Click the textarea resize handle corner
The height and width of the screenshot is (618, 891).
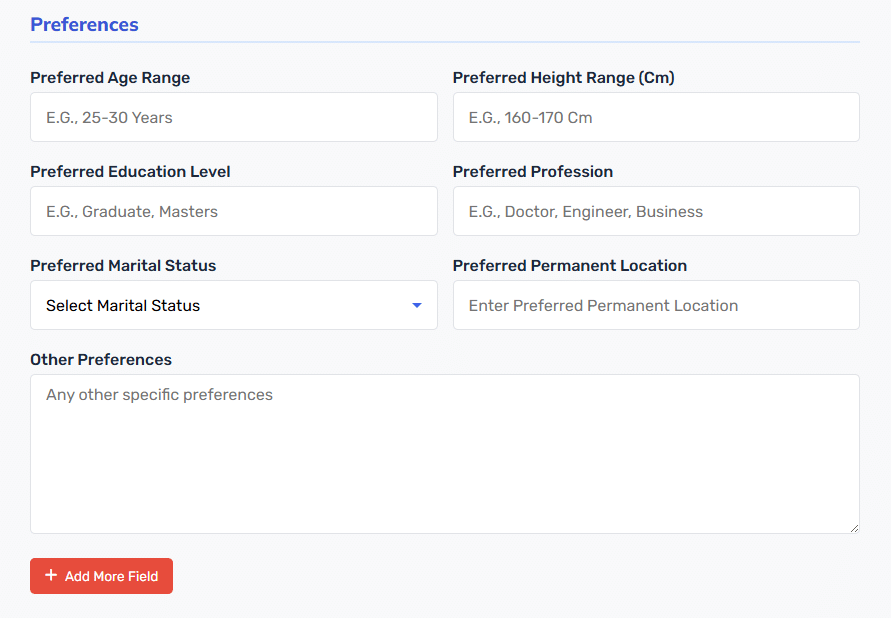pyautogui.click(x=854, y=528)
